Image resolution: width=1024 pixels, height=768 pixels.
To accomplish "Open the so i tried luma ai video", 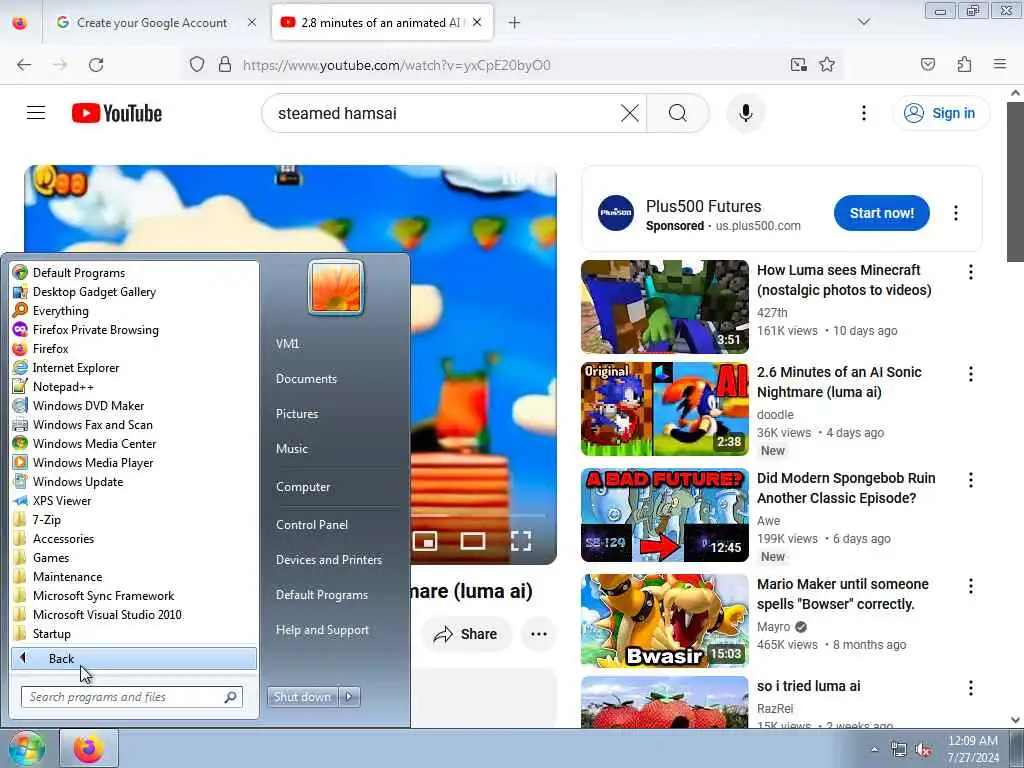I will click(x=808, y=686).
